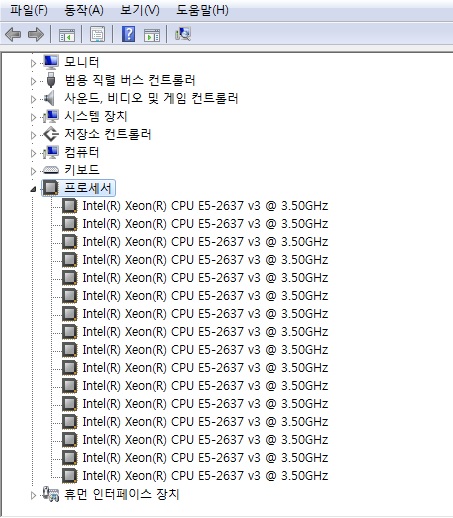Open the Properties toolbar icon
453x518 pixels.
97,34
